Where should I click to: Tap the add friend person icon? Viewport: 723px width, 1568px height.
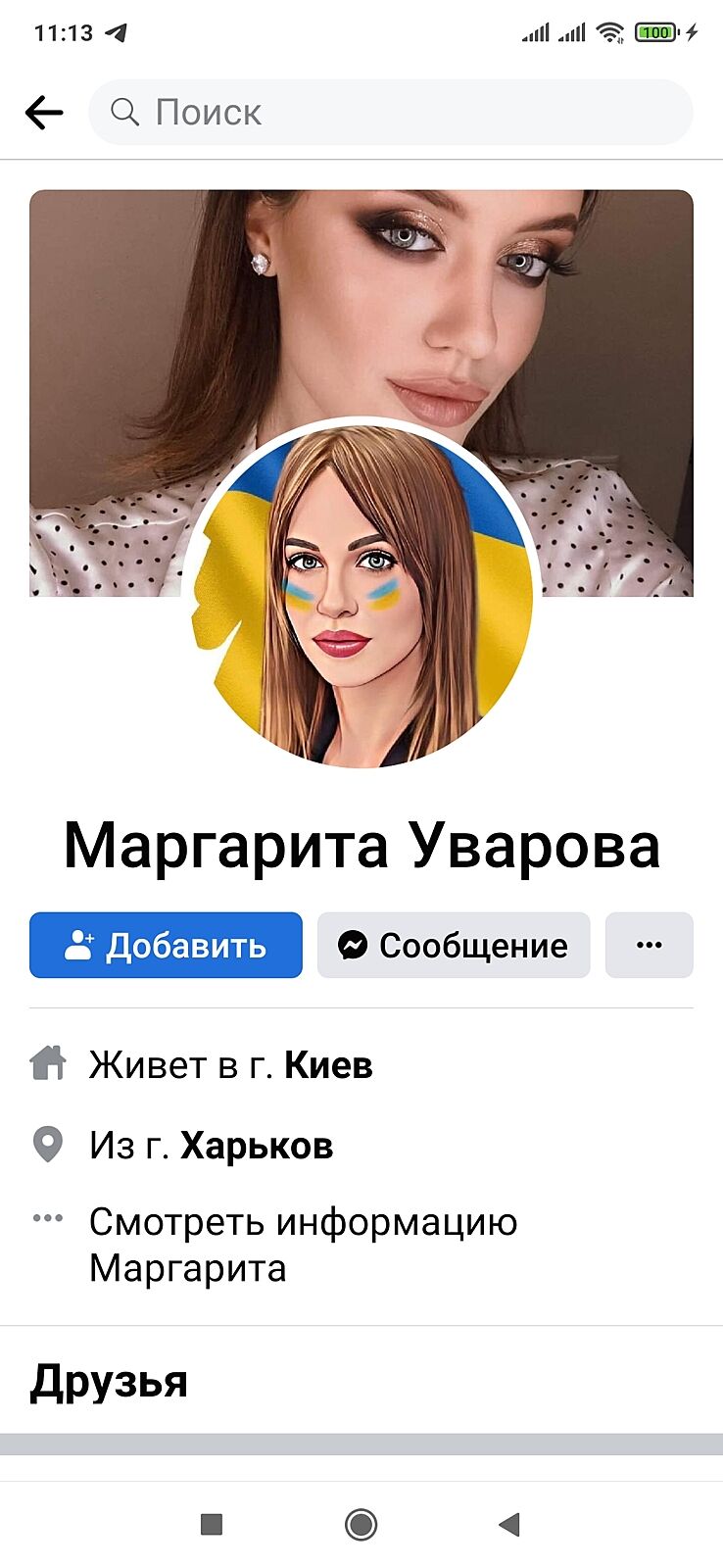(x=78, y=945)
